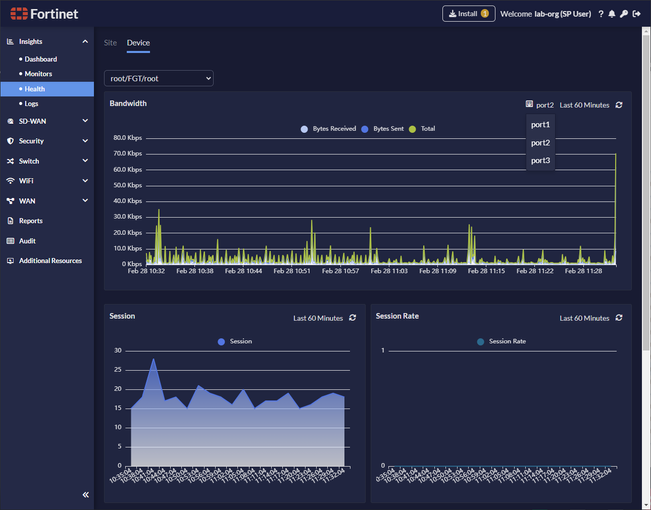This screenshot has height=510, width=651.
Task: Refresh the Session chart
Action: point(352,318)
